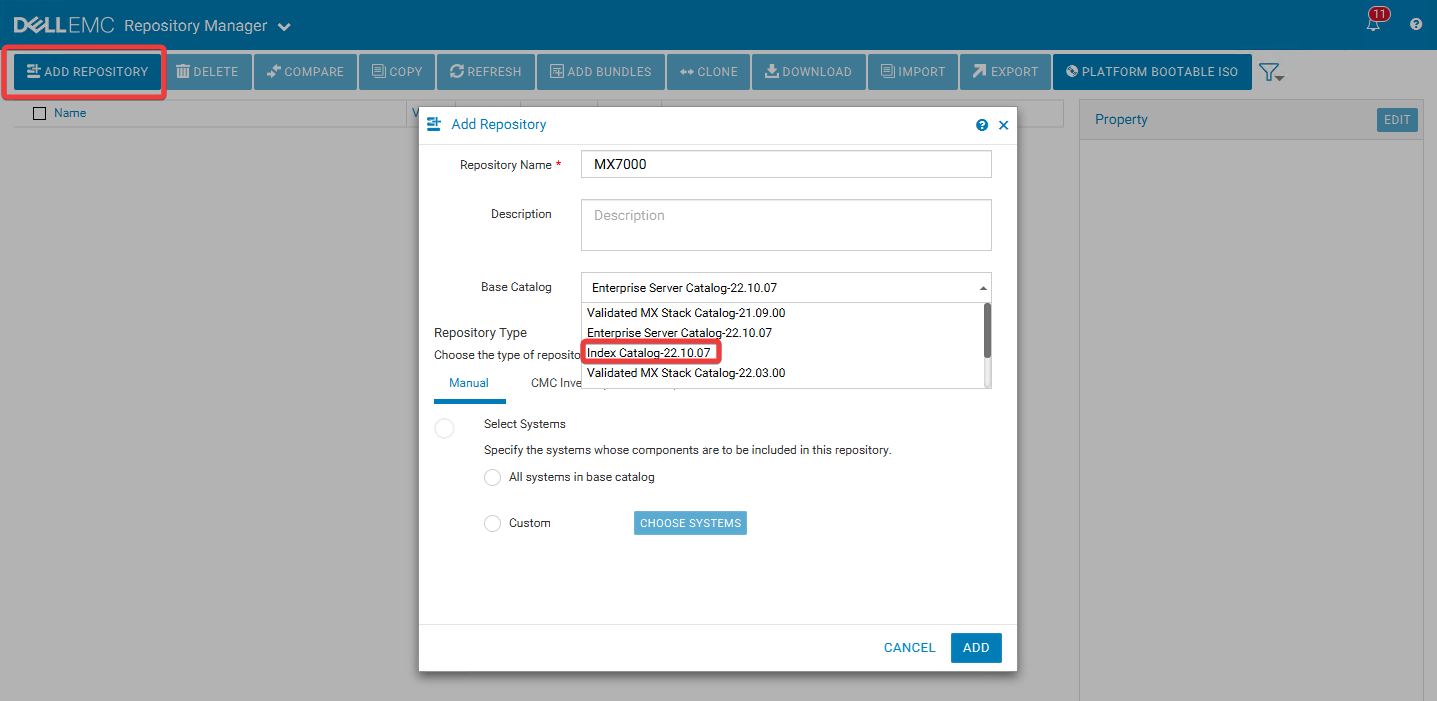Open the Copy tool
Screen dimensions: 1437x701
click(380, 71)
